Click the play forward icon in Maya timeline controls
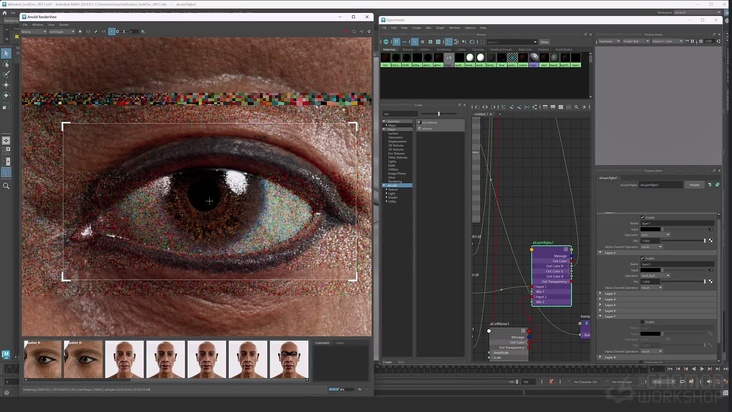This screenshot has height=412, width=732. [x=702, y=369]
